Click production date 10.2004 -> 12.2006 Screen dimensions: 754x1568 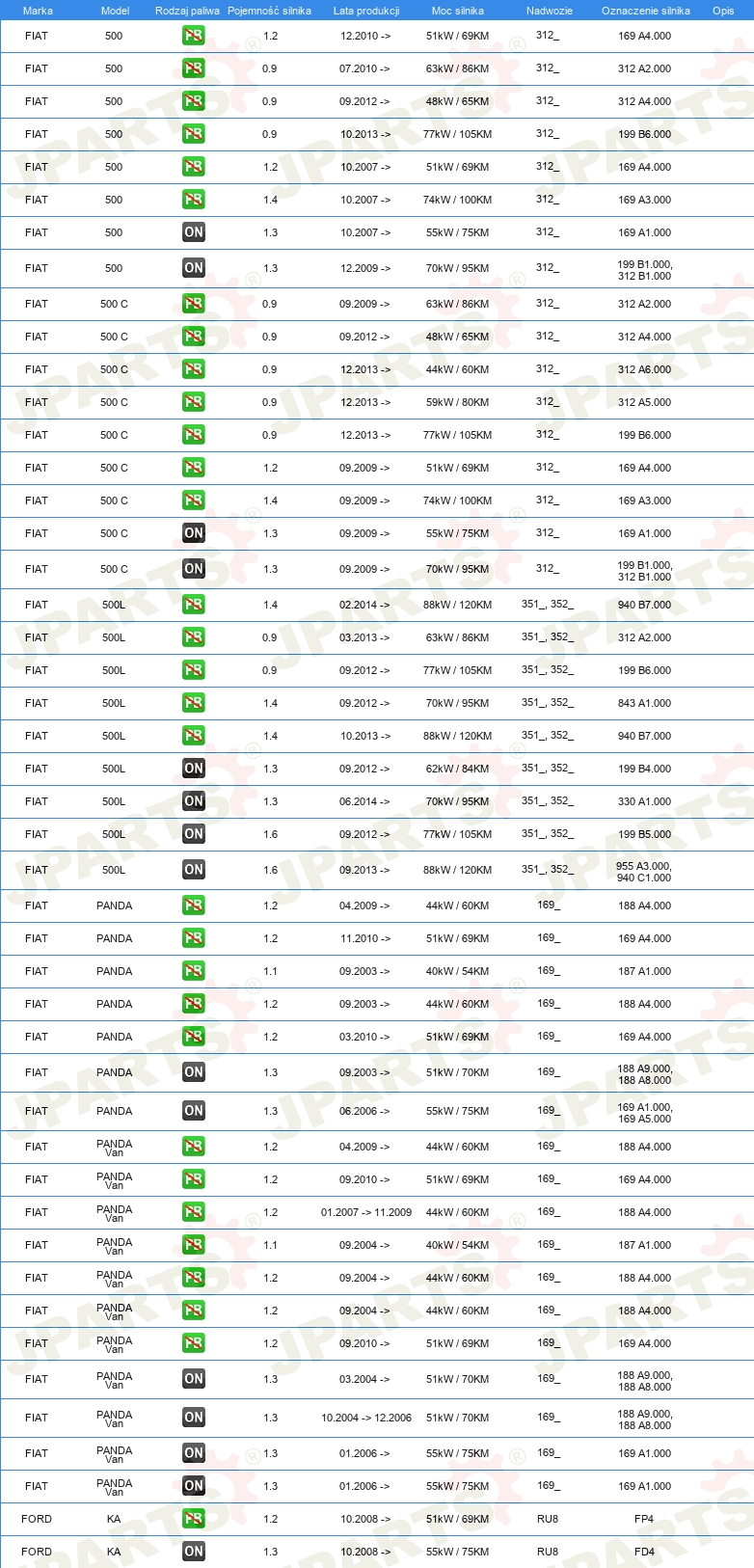(366, 1418)
